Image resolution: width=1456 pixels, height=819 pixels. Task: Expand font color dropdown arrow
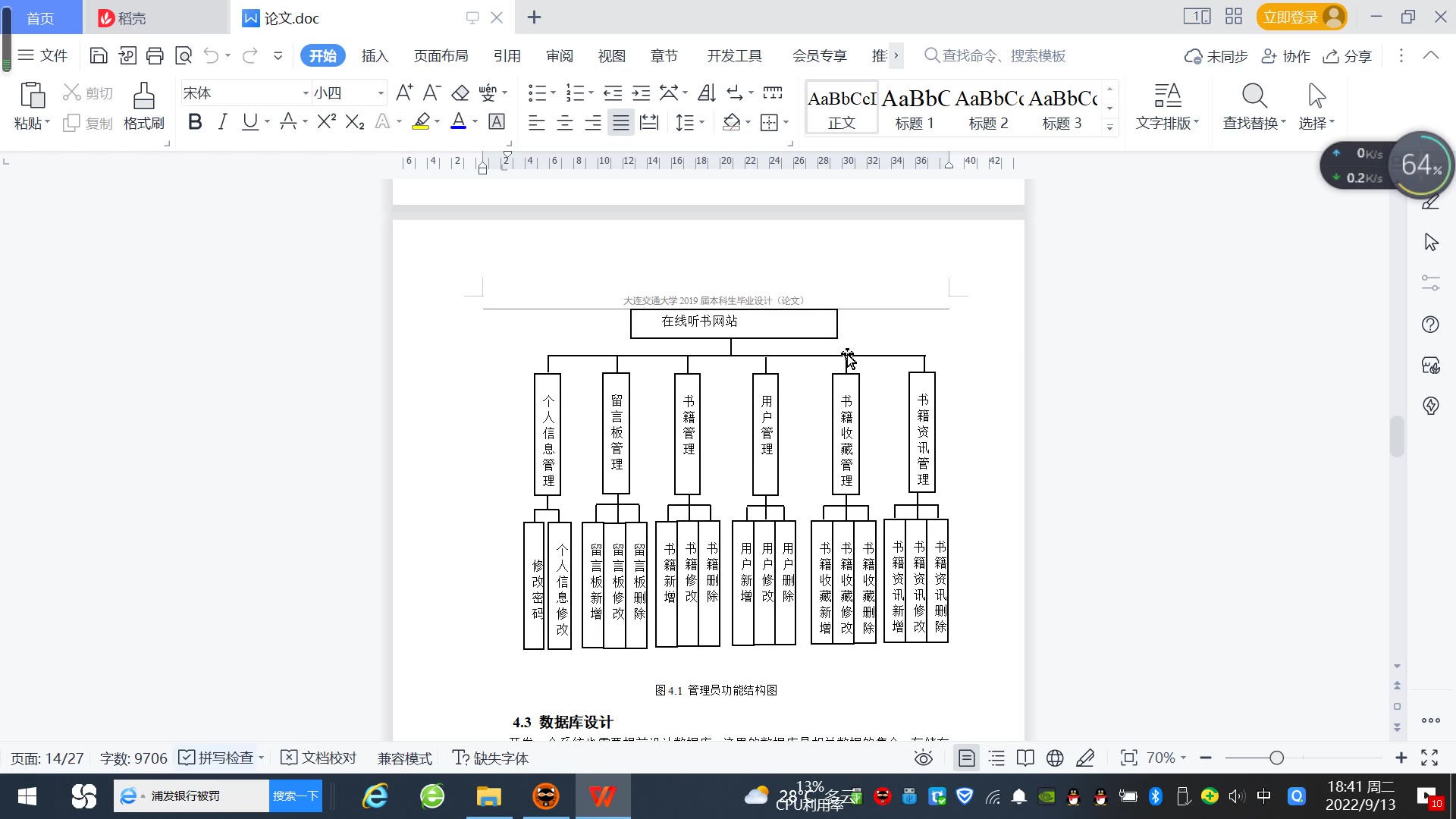475,122
